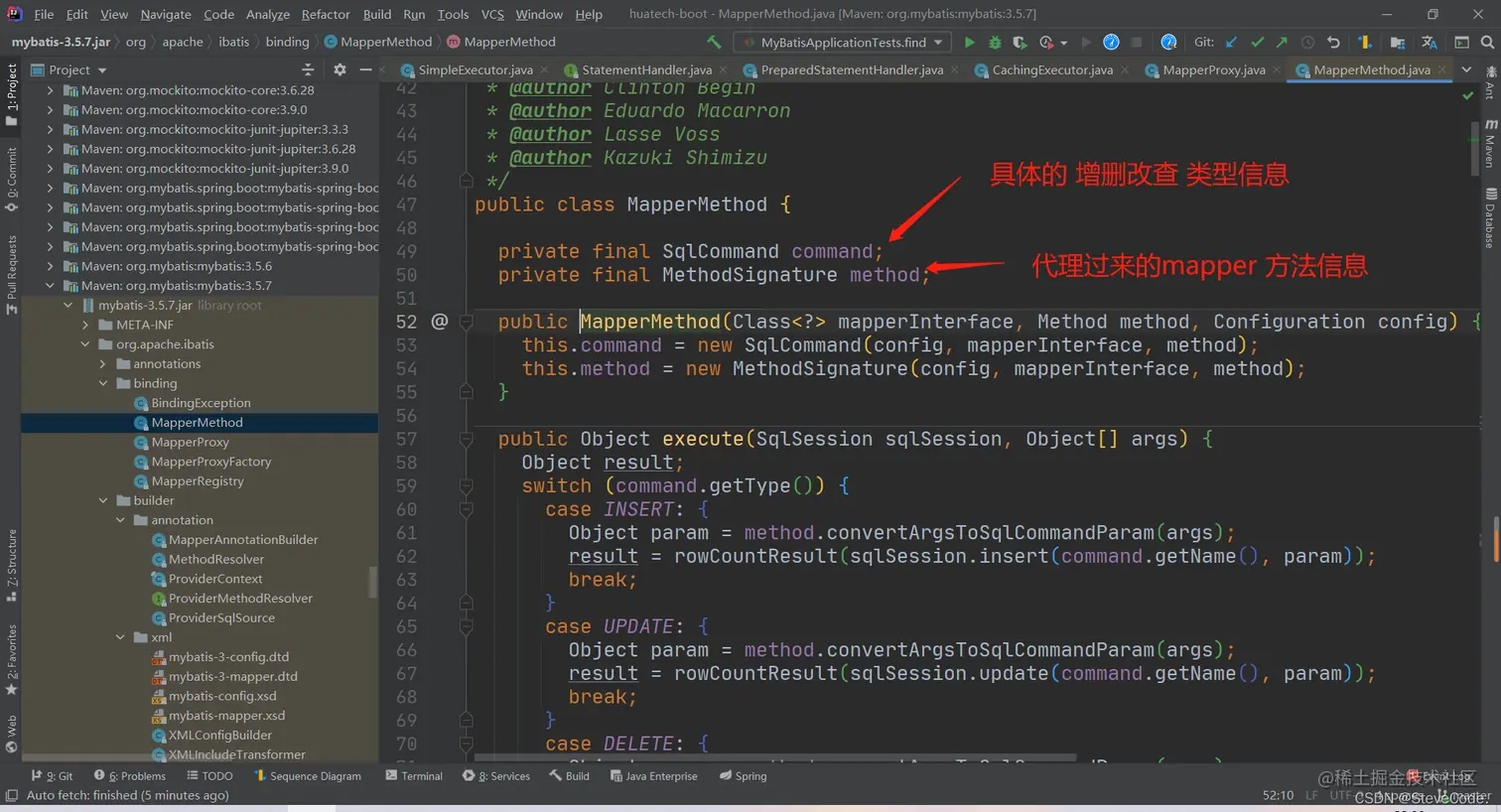Select BindingException class in tree
Viewport: 1501px width, 812px height.
point(201,403)
